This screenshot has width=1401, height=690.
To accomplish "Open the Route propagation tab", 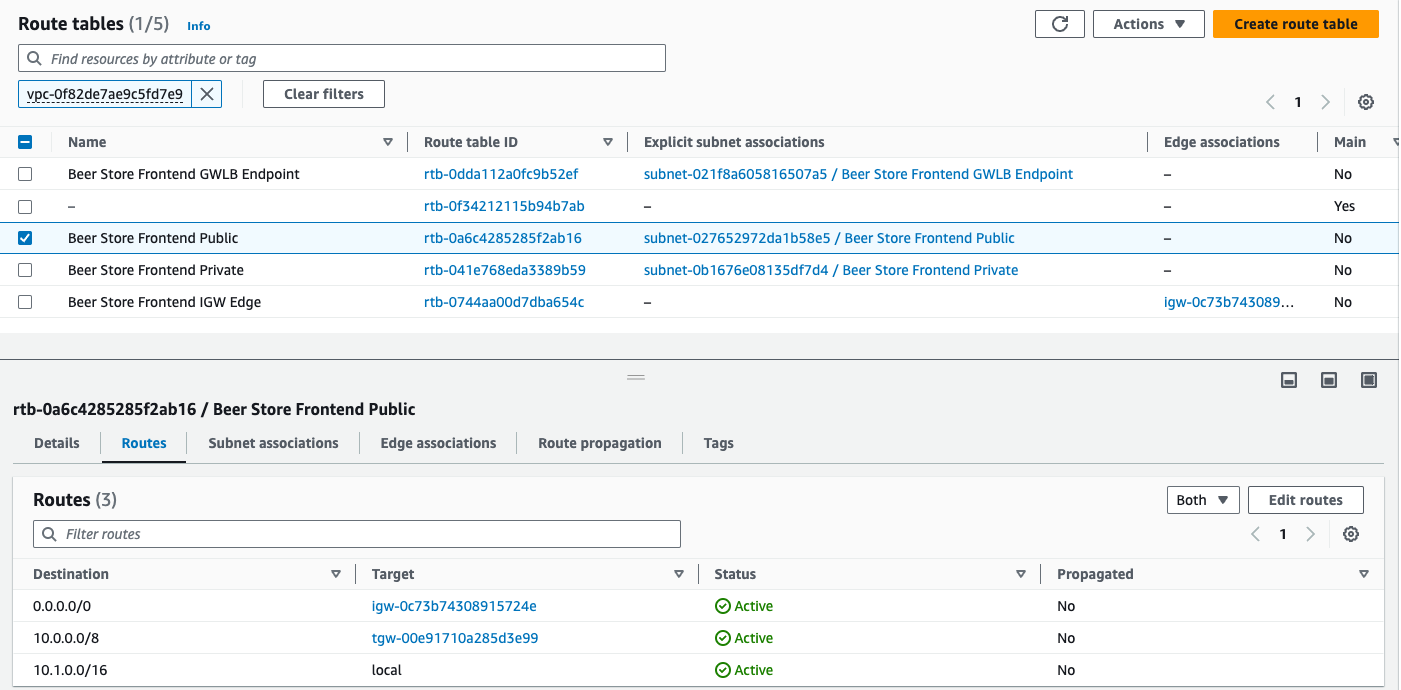I will (599, 443).
